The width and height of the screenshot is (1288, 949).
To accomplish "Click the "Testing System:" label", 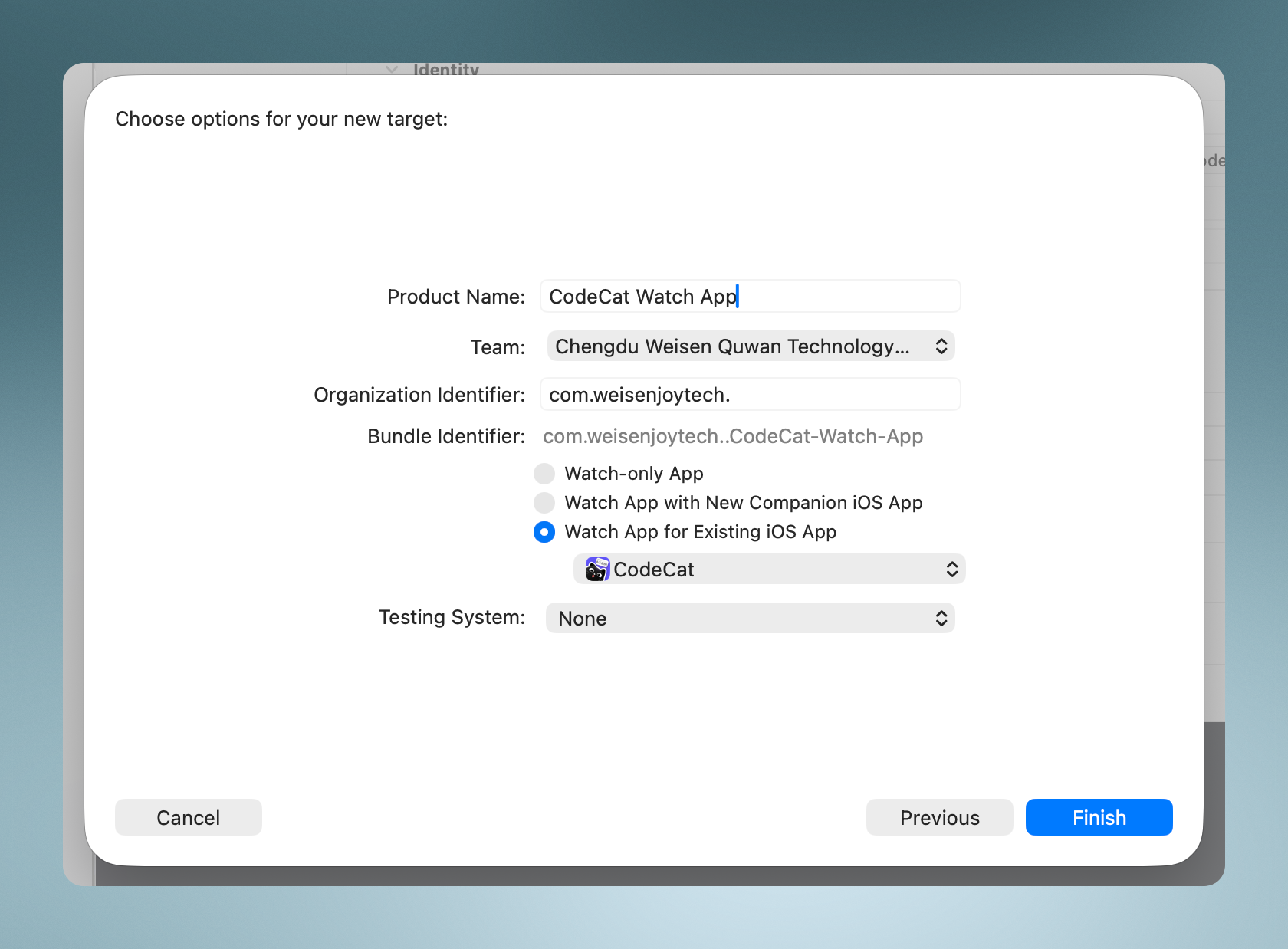I will (452, 617).
